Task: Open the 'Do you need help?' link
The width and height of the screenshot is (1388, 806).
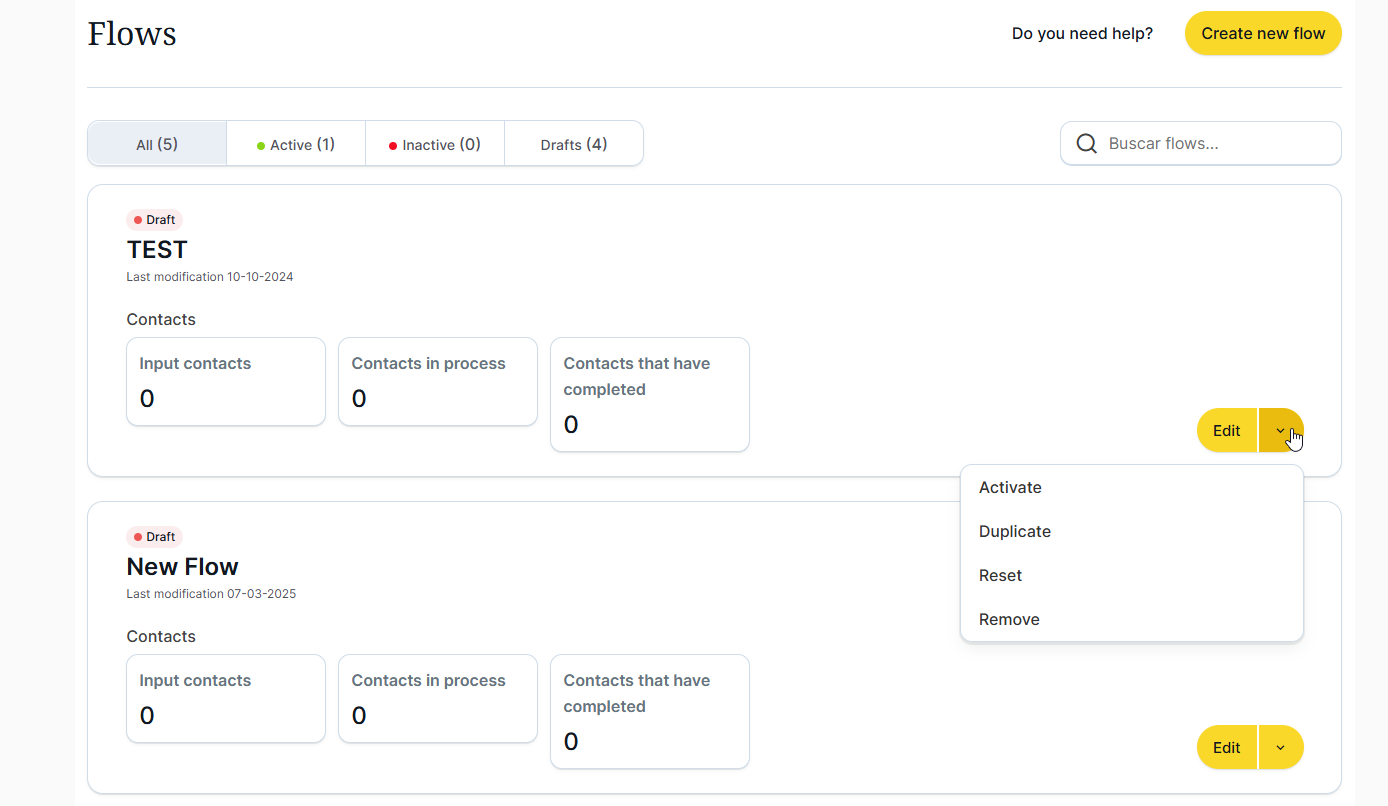Action: tap(1082, 34)
